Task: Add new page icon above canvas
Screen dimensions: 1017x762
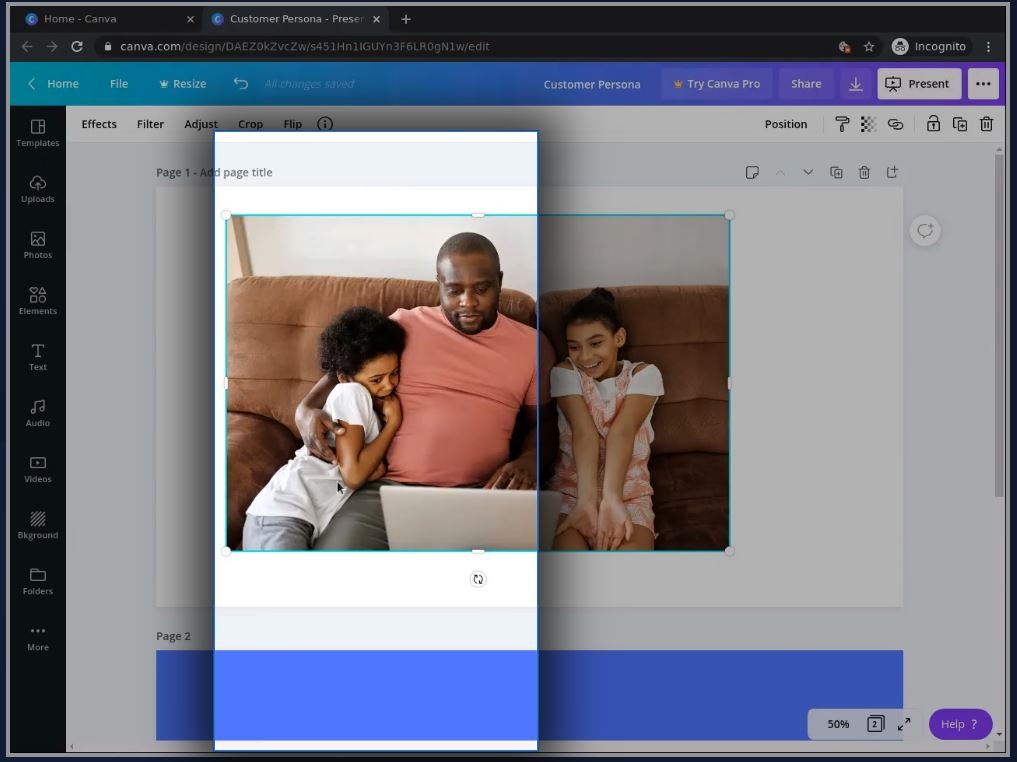Action: pyautogui.click(x=892, y=173)
